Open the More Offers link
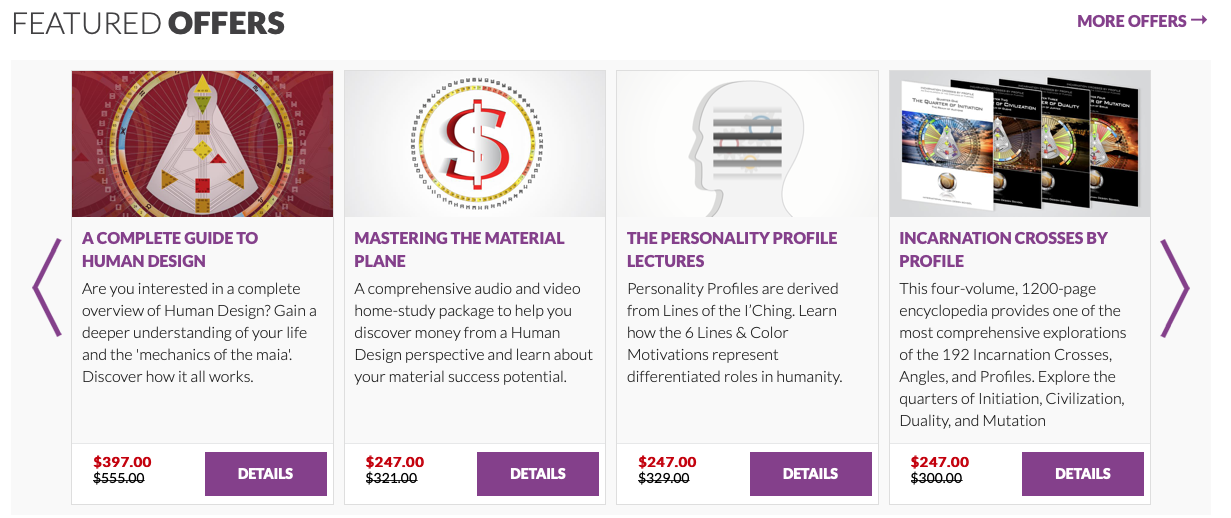This screenshot has width=1231, height=518. pyautogui.click(x=1142, y=21)
